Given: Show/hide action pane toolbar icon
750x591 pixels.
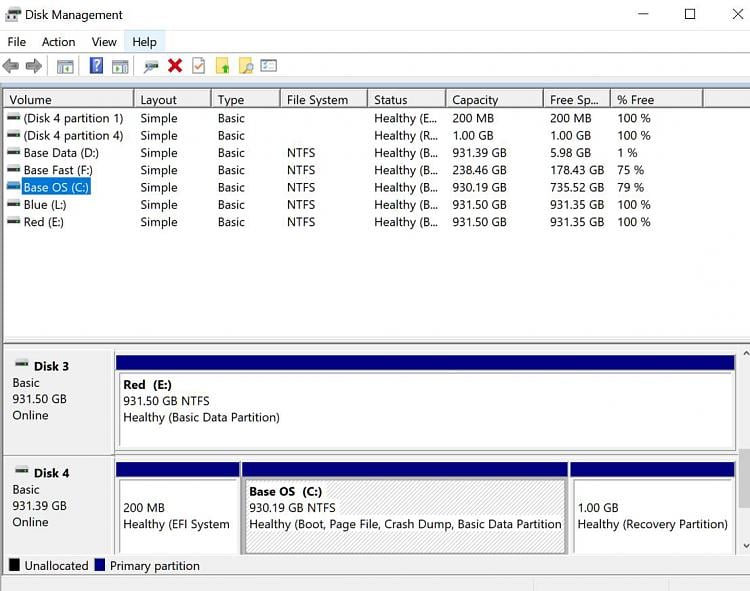Looking at the screenshot, I should pyautogui.click(x=120, y=66).
